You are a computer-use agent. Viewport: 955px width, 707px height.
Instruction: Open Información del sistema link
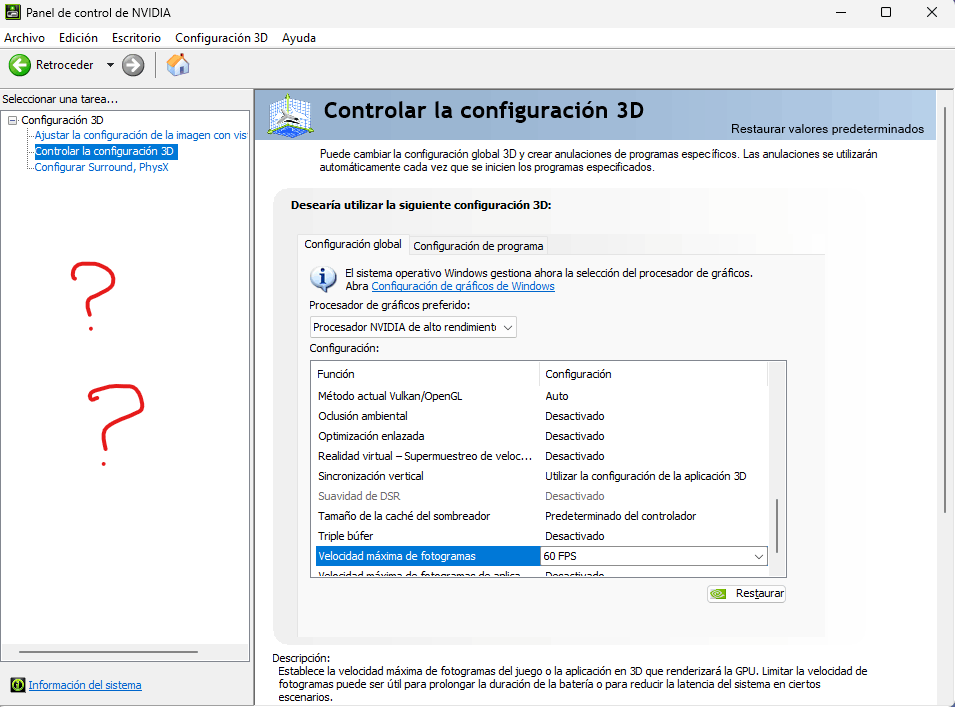tap(85, 685)
